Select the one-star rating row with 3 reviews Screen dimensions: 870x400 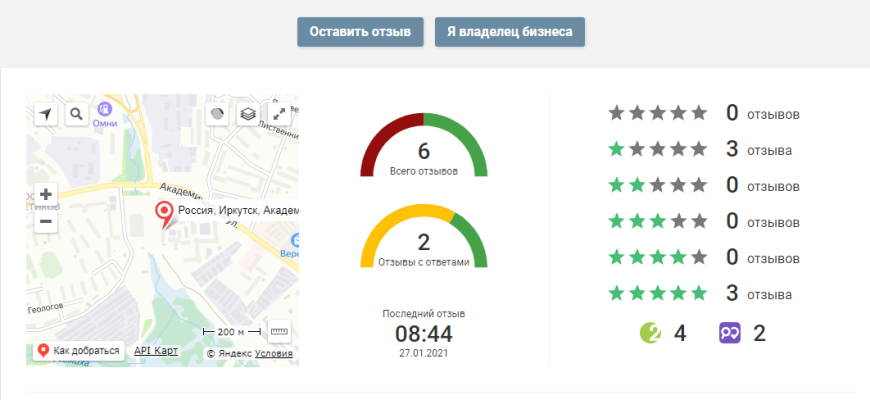point(705,150)
